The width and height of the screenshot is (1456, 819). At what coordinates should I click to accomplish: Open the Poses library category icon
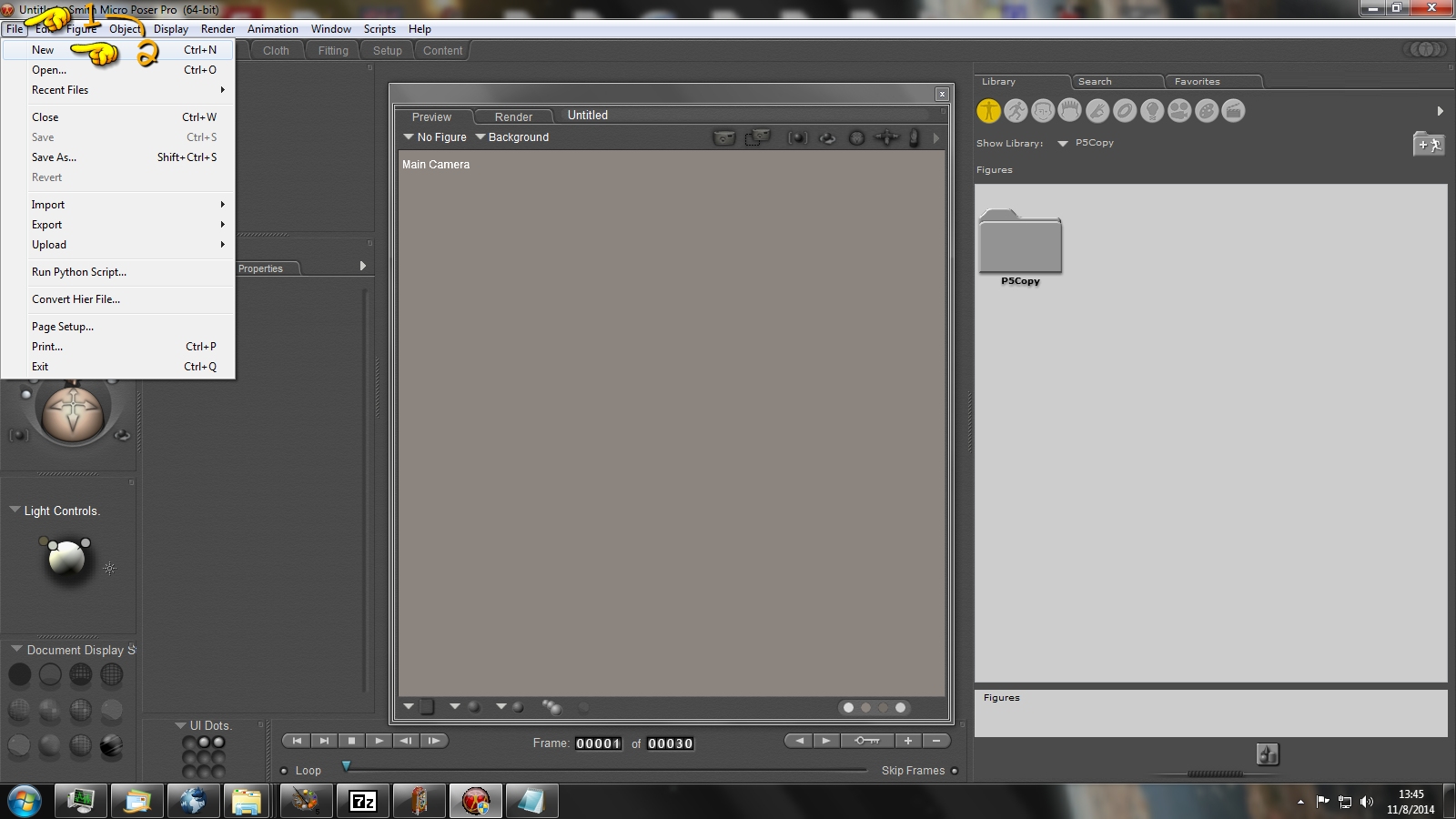tap(1016, 111)
